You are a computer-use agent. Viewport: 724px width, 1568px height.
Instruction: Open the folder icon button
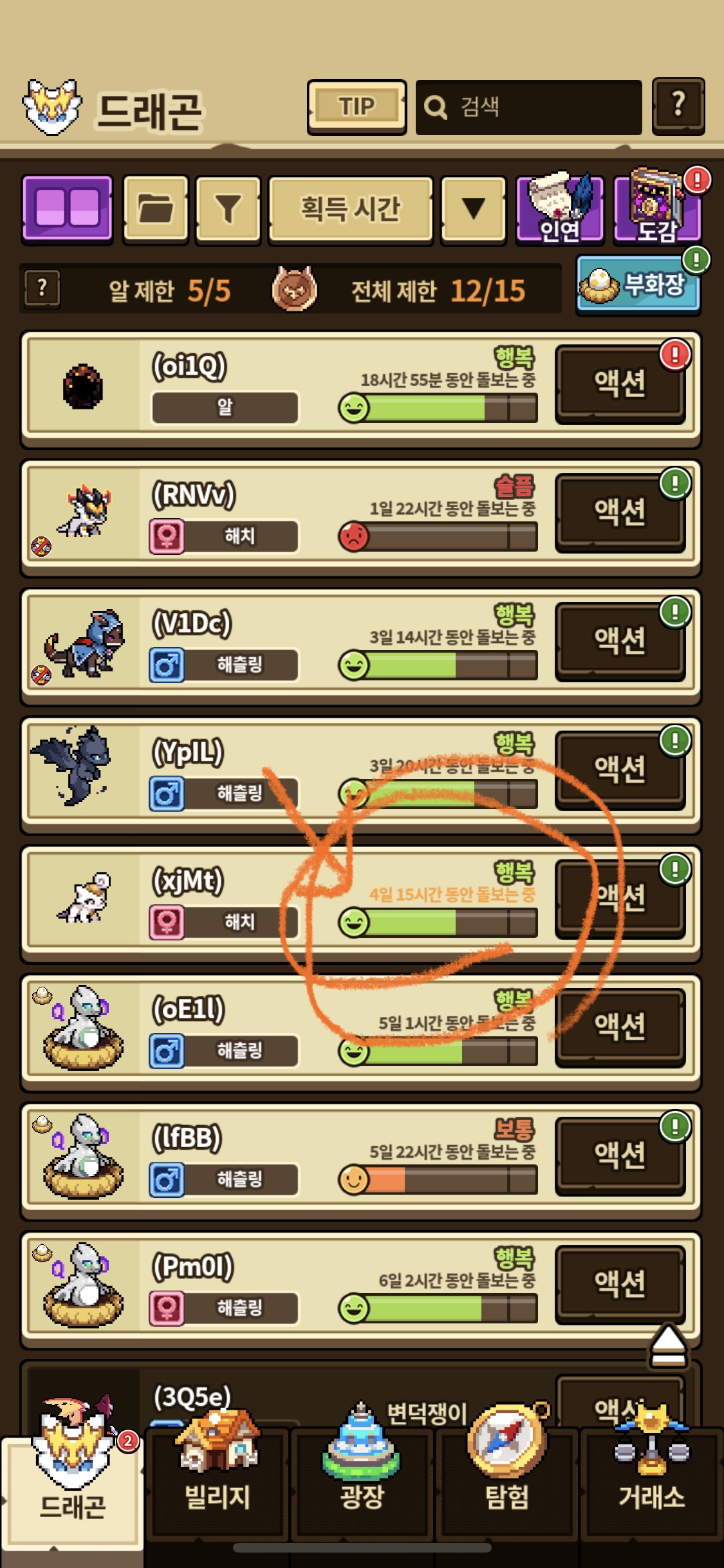(x=155, y=210)
